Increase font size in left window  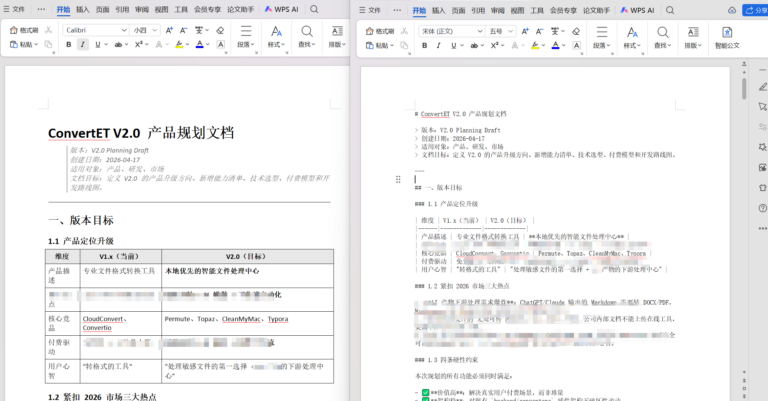pos(169,30)
